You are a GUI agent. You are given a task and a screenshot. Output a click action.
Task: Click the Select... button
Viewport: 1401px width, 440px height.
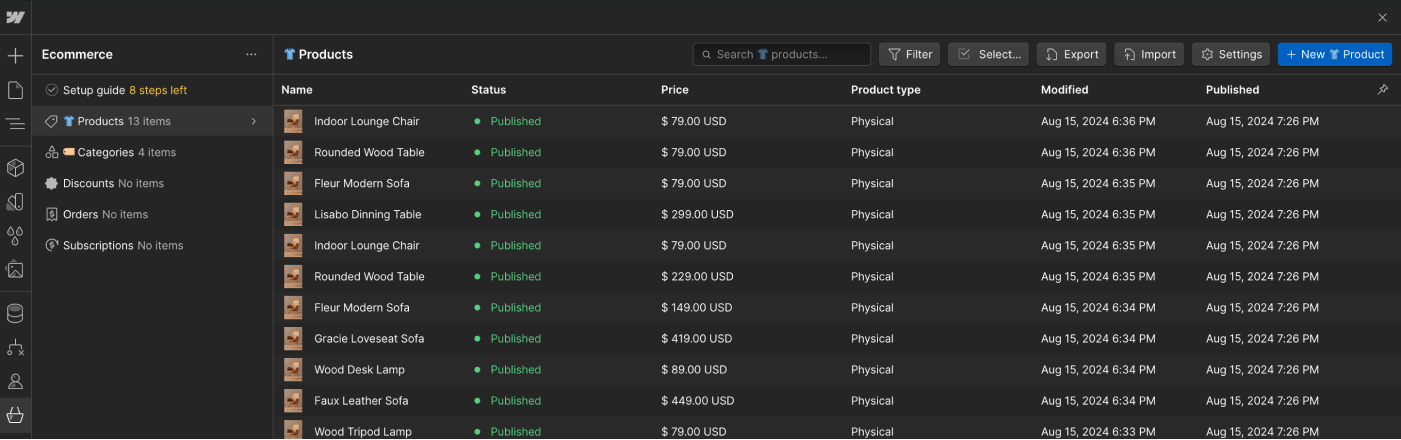988,54
